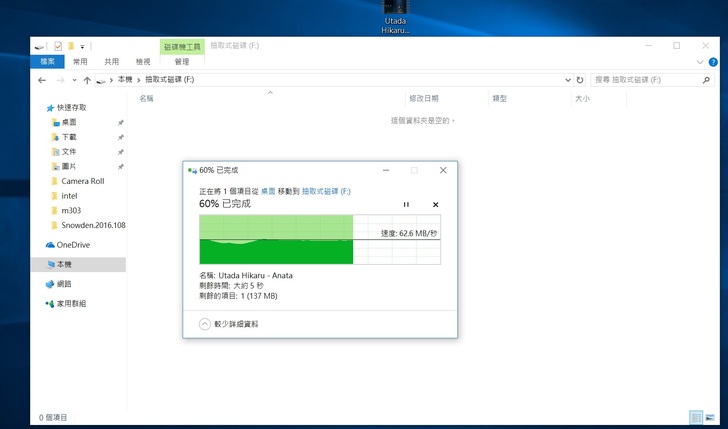This screenshot has height=429, width=728.
Task: Open the 檔案 menu tab
Action: click(47, 61)
